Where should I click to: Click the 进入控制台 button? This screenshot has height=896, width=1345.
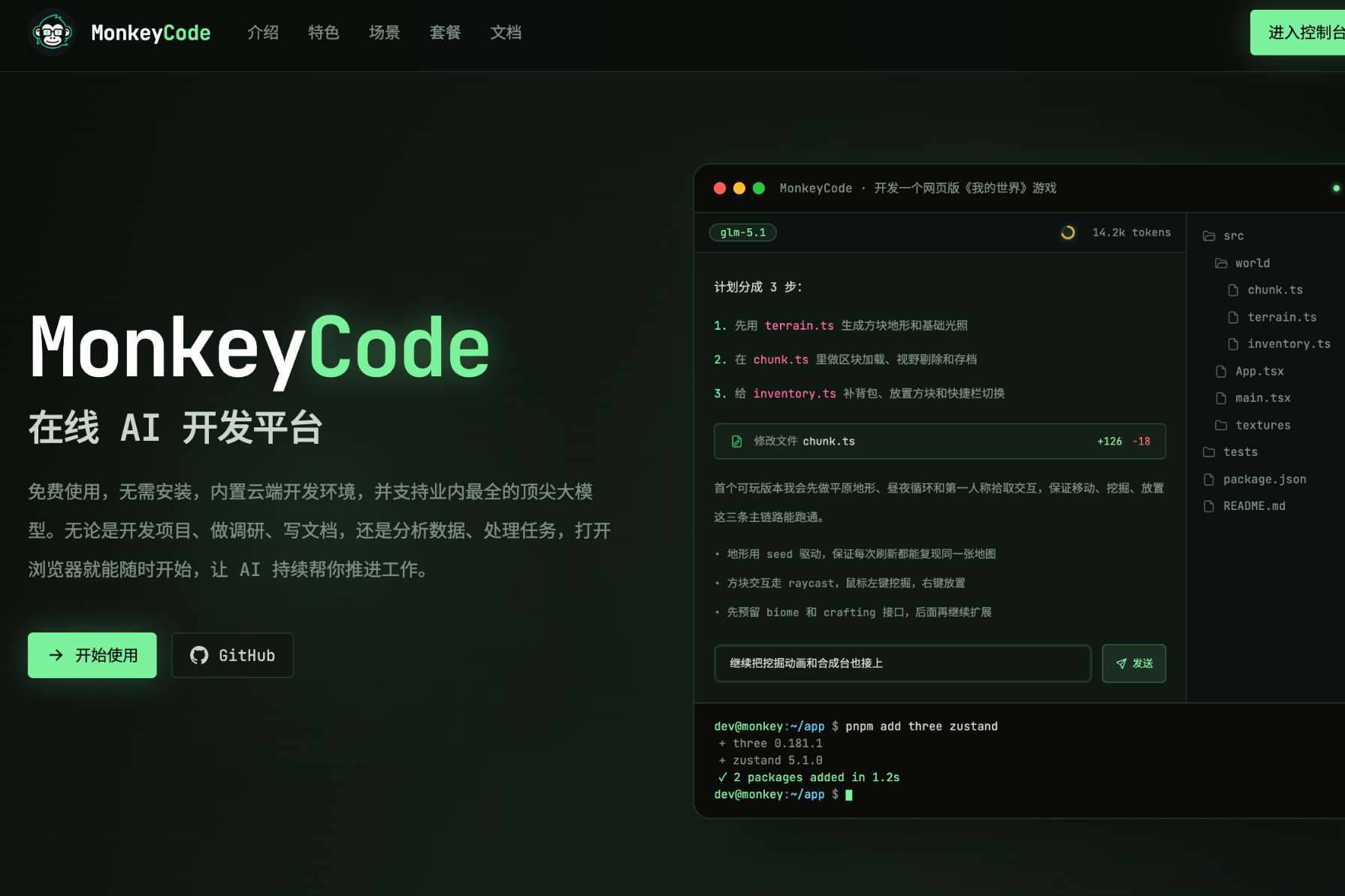1298,32
